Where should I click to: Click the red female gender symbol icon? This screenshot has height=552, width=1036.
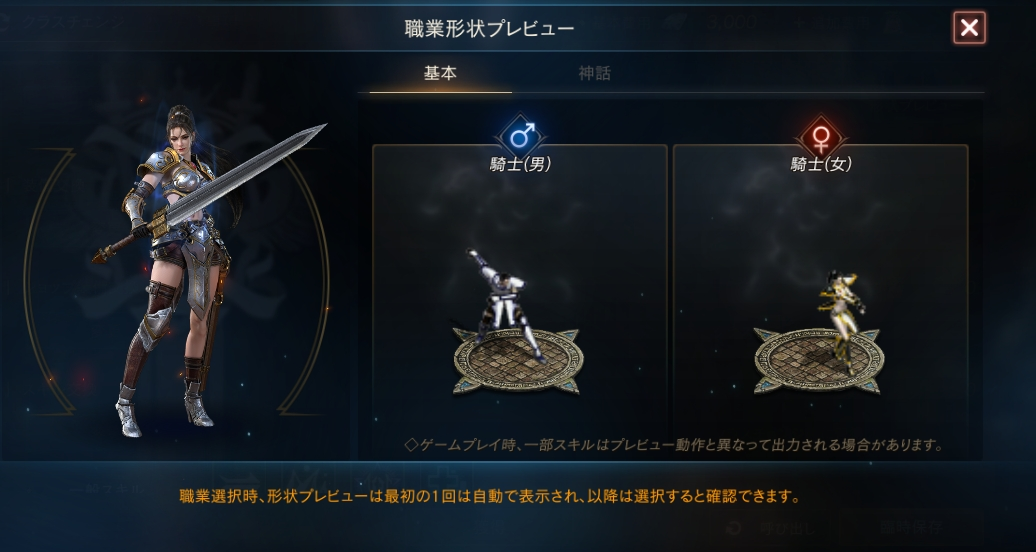pyautogui.click(x=821, y=137)
